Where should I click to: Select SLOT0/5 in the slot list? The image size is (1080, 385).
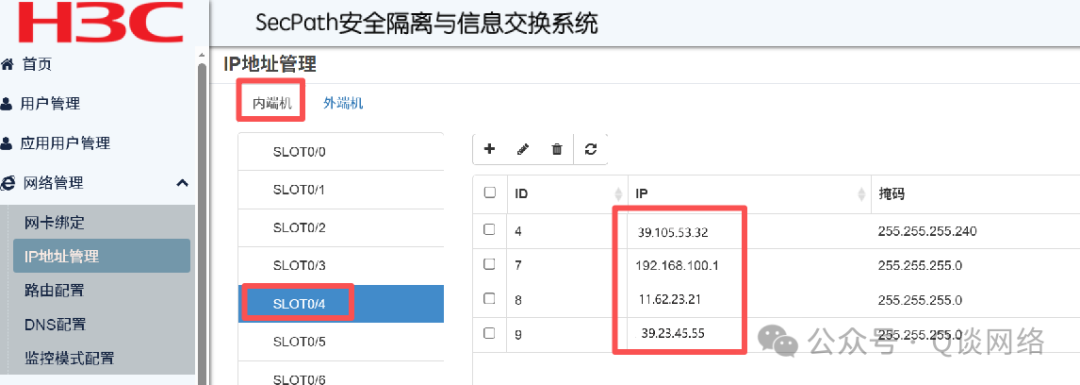pyautogui.click(x=341, y=341)
